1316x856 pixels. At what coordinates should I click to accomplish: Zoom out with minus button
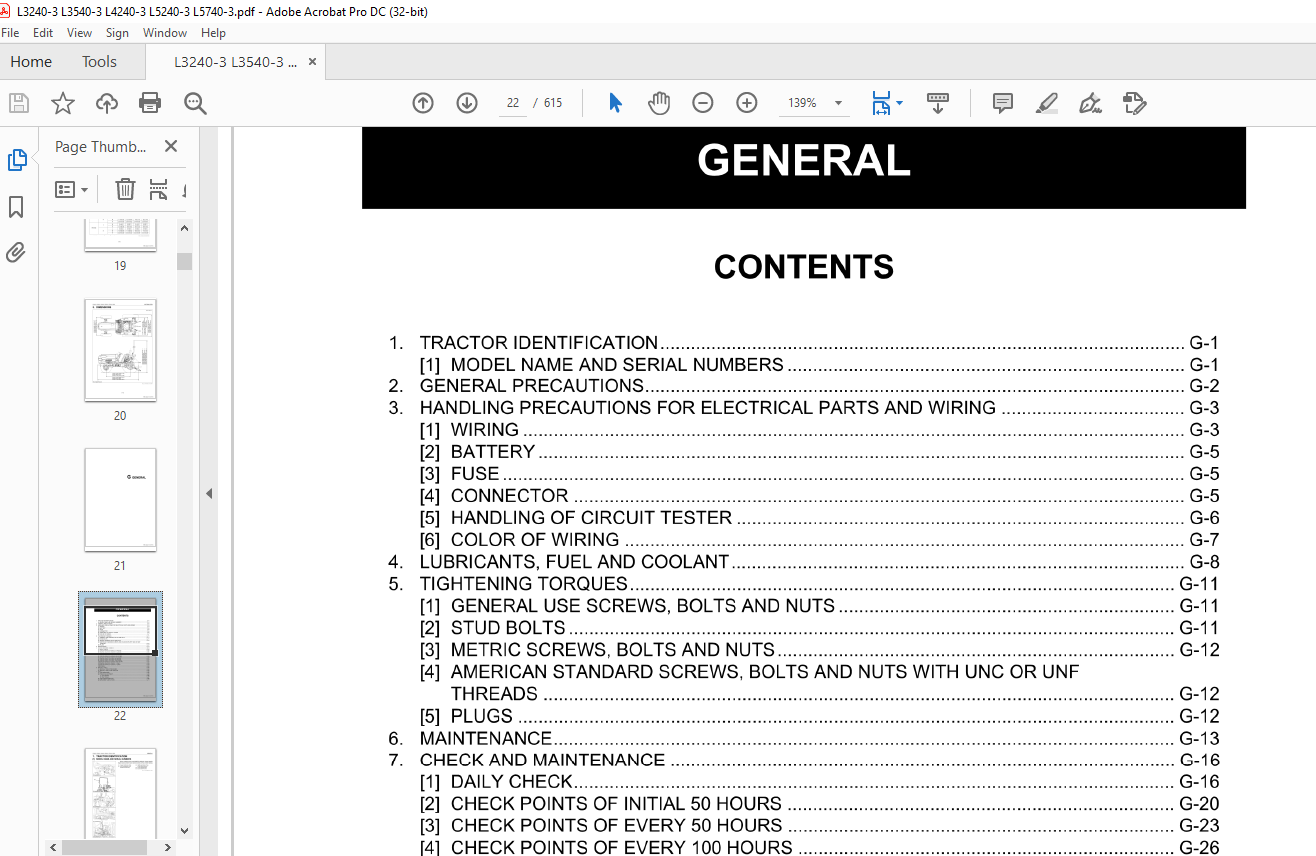[x=703, y=103]
